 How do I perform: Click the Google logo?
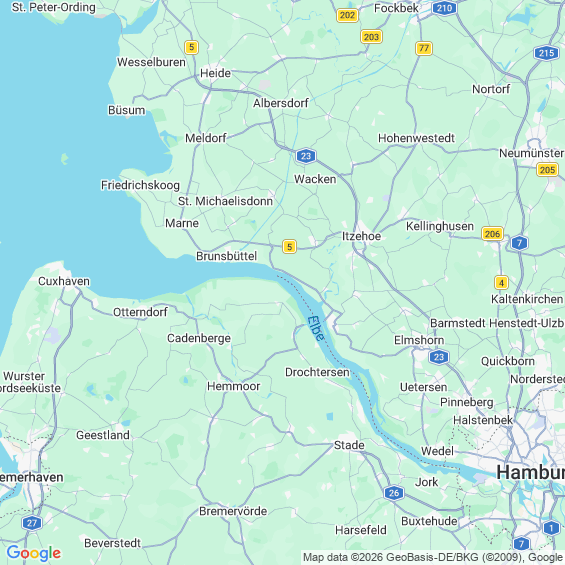tap(34, 553)
